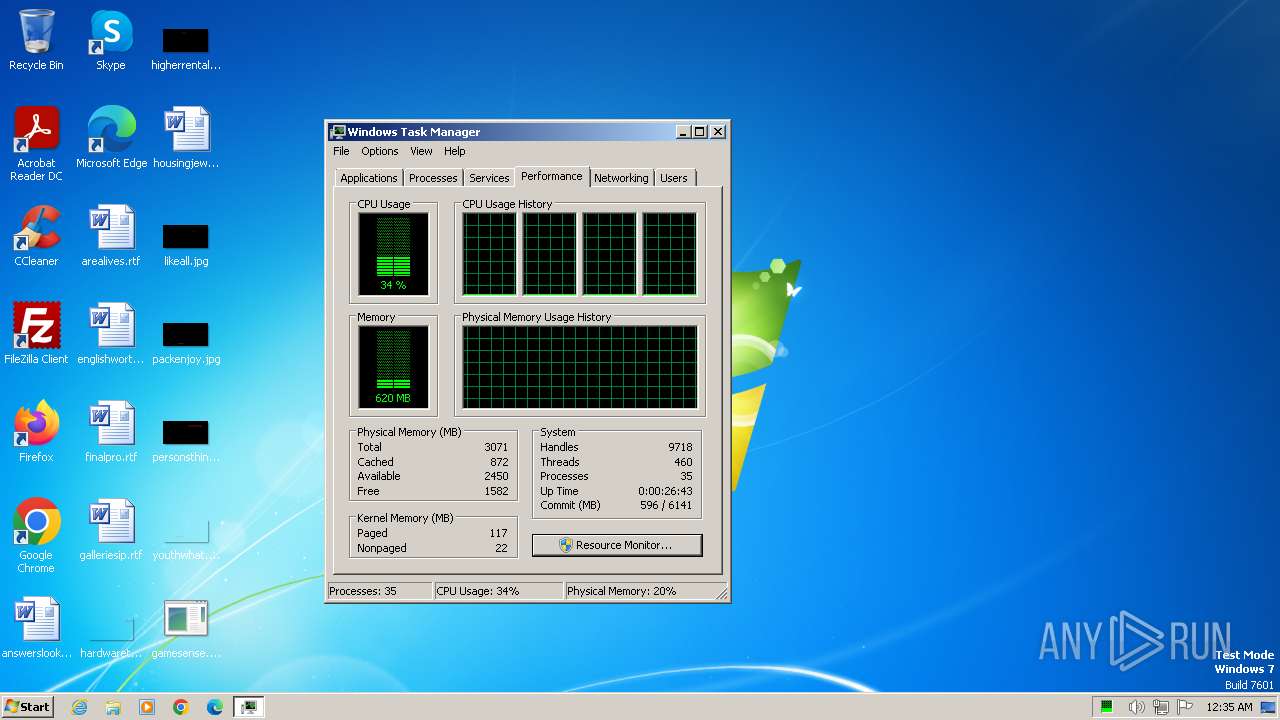The image size is (1280, 720).
Task: Click the last CPU Usage History graph
Action: [670, 254]
